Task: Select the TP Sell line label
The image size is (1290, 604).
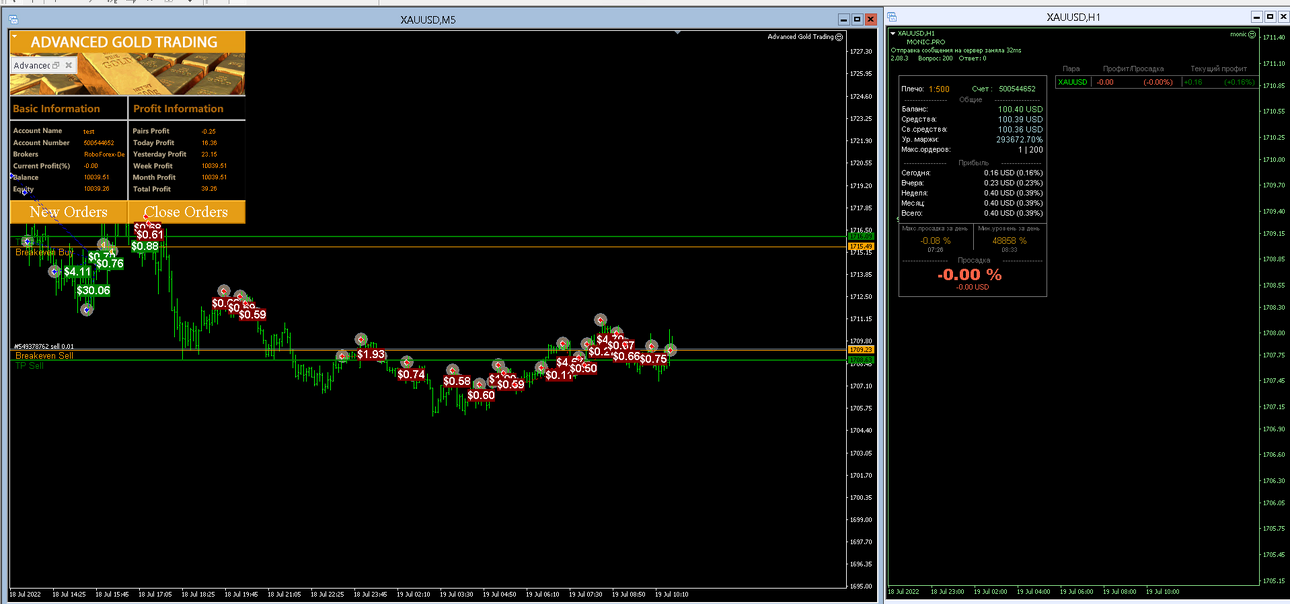Action: [x=29, y=366]
